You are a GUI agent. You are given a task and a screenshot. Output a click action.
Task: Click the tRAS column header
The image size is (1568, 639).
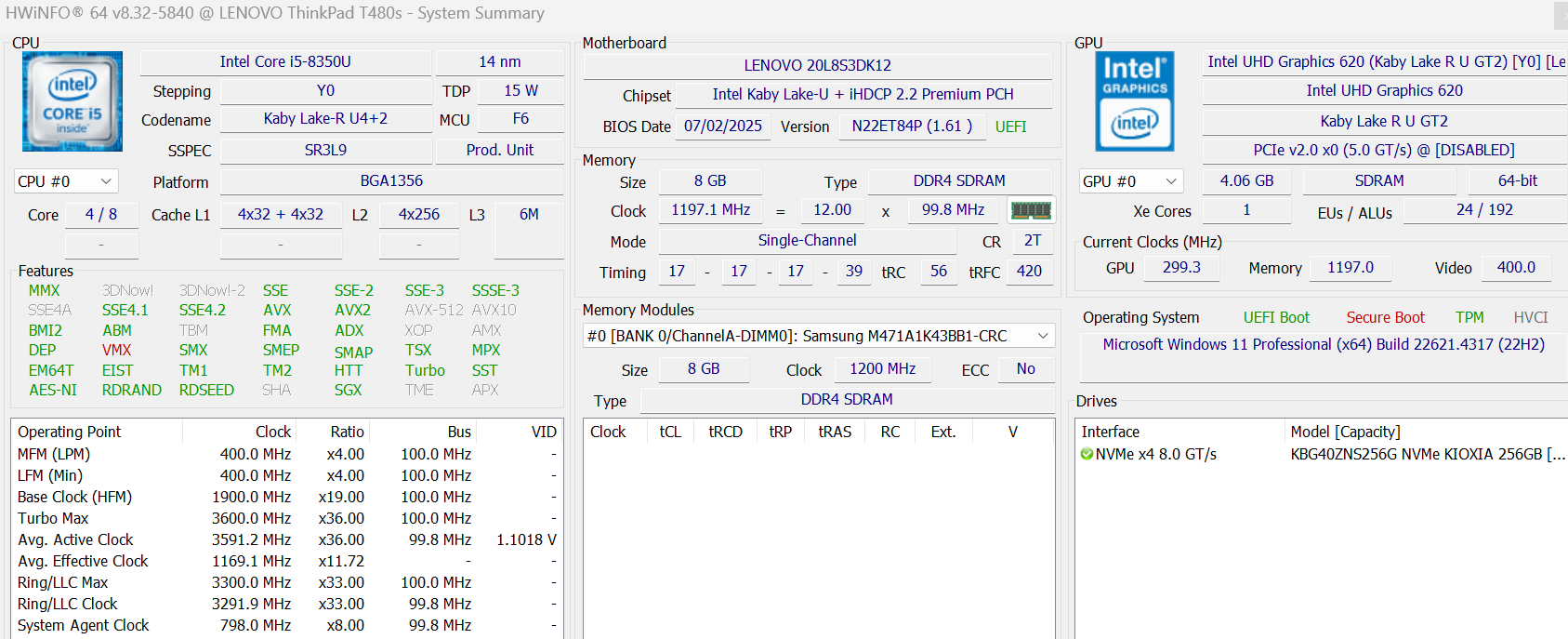(834, 432)
